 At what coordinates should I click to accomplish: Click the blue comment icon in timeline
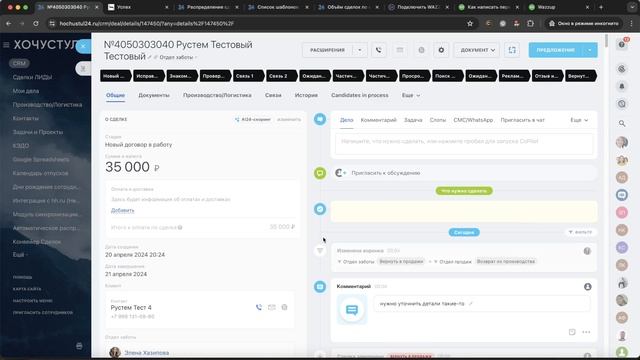[320, 287]
